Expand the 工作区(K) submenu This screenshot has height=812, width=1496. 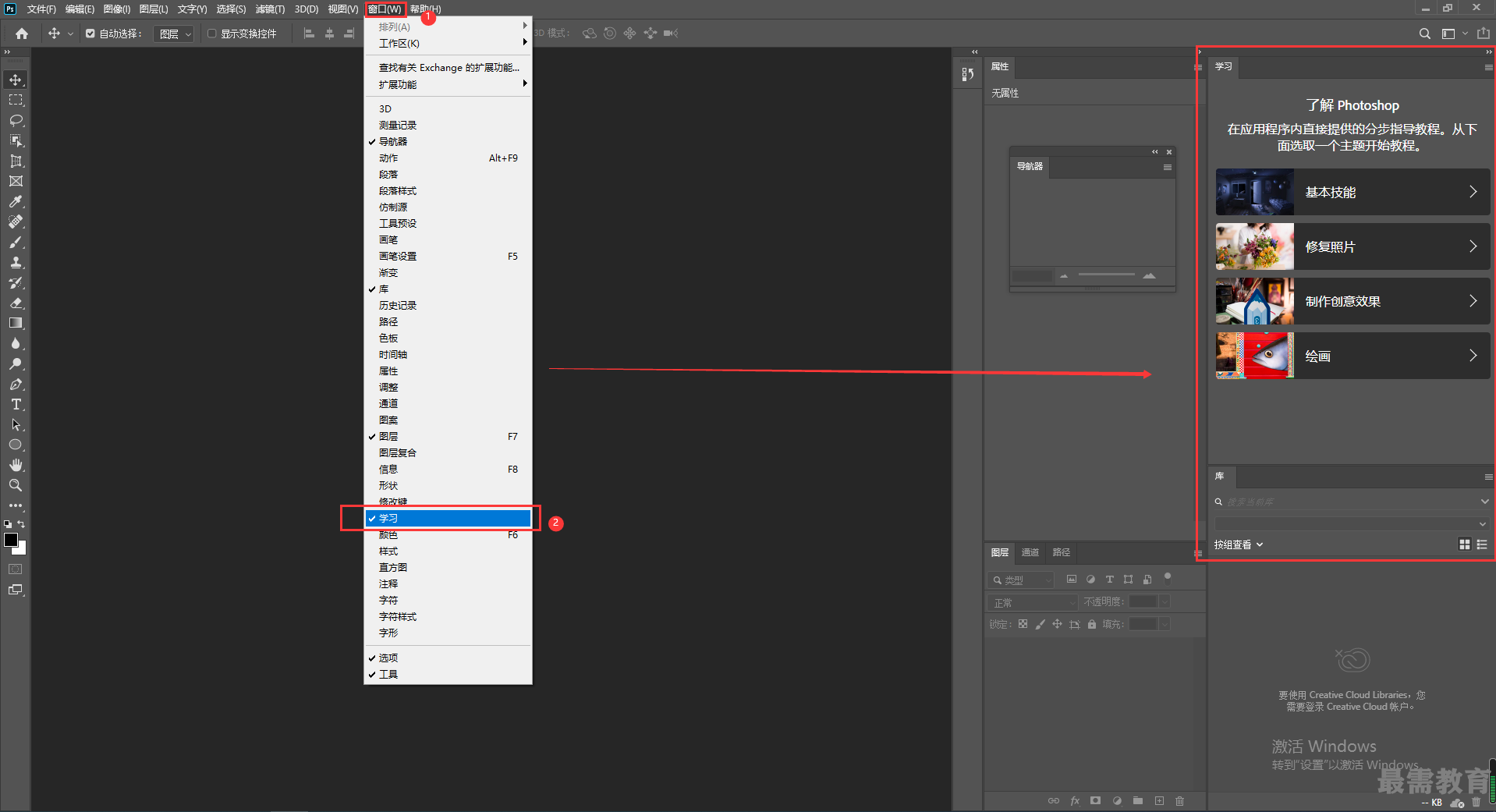[448, 43]
